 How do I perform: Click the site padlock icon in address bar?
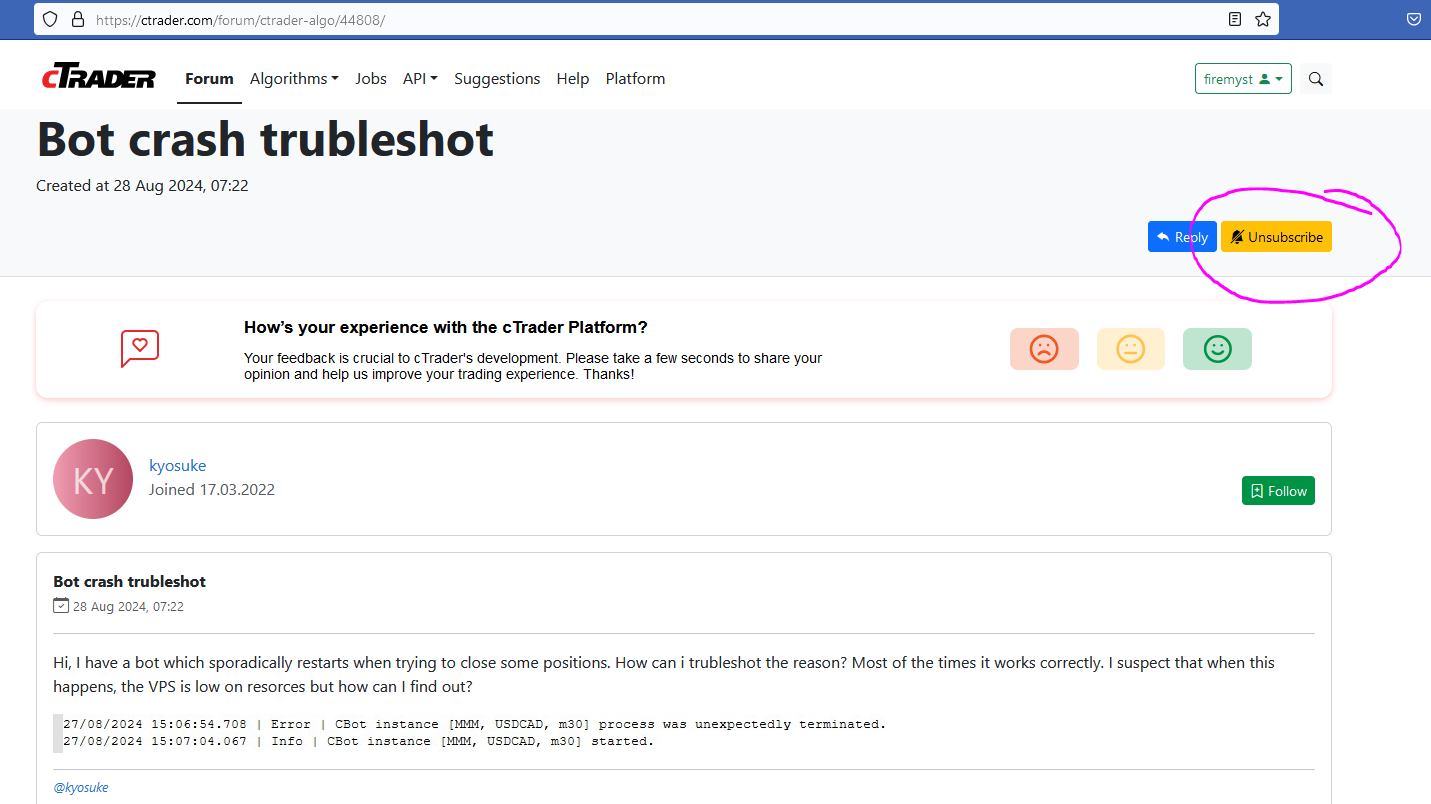coord(78,19)
